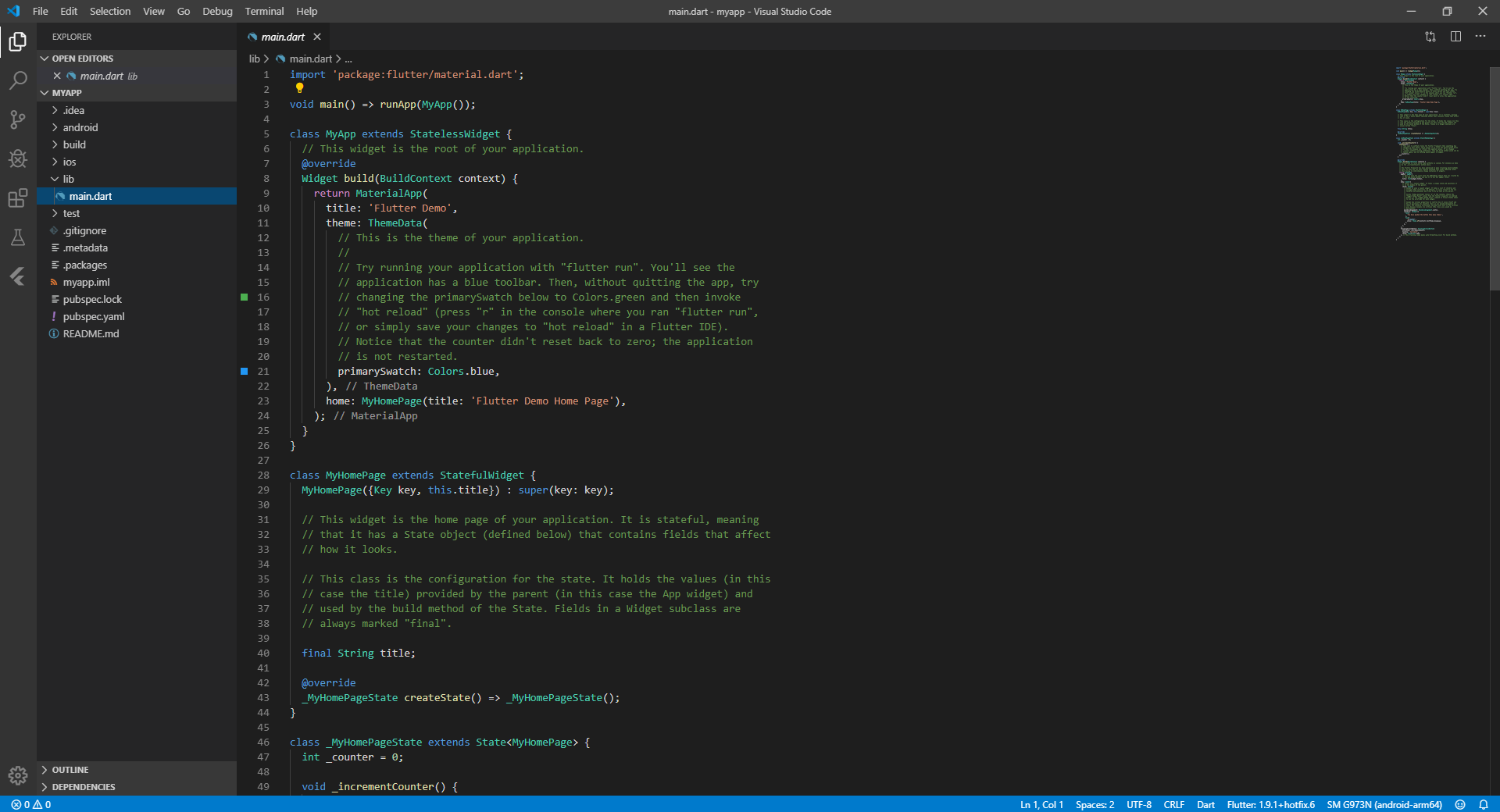Change encoding via UTF-8 status item
Image resolution: width=1500 pixels, height=812 pixels.
(1139, 804)
